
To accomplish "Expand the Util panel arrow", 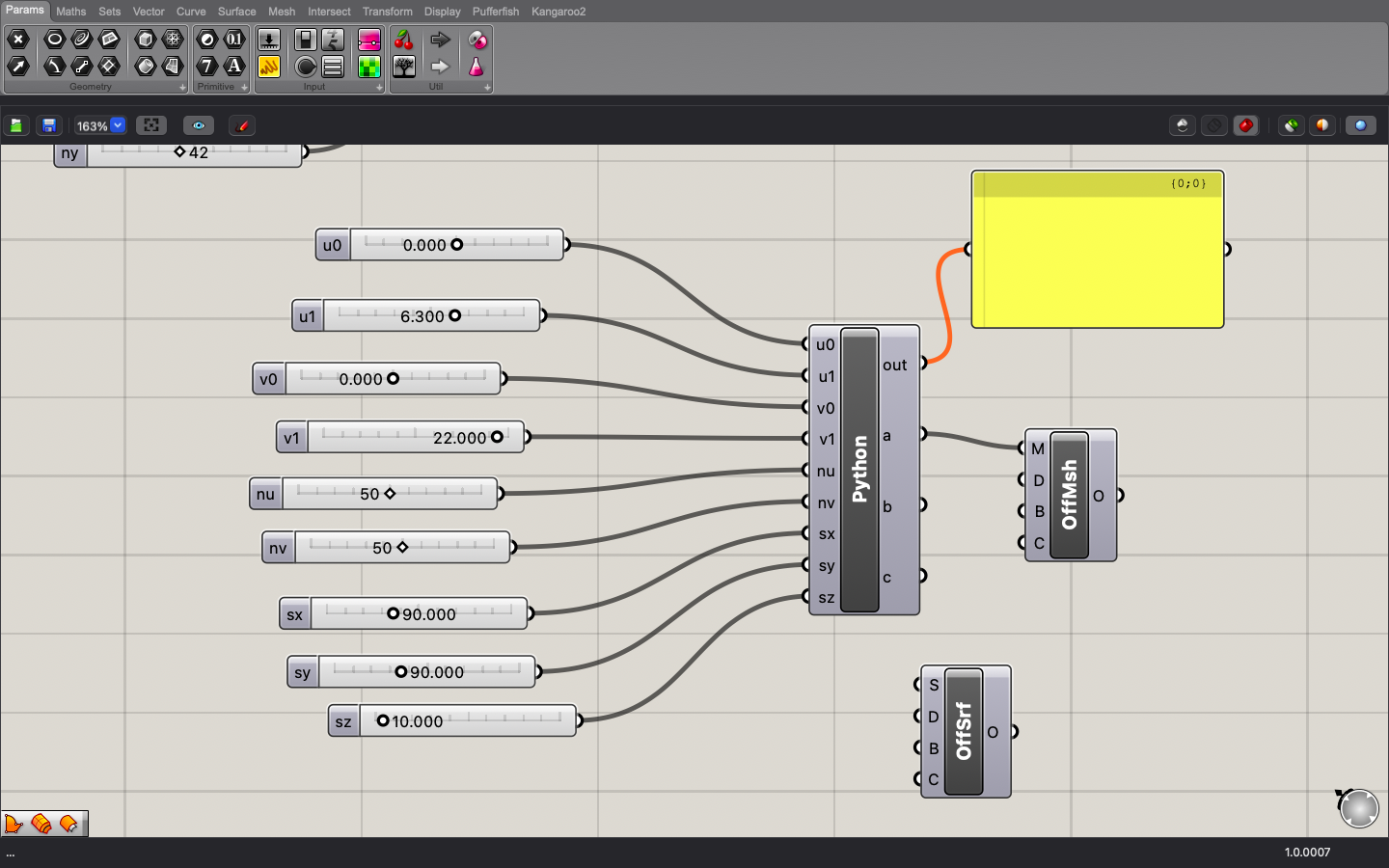I will [487, 88].
